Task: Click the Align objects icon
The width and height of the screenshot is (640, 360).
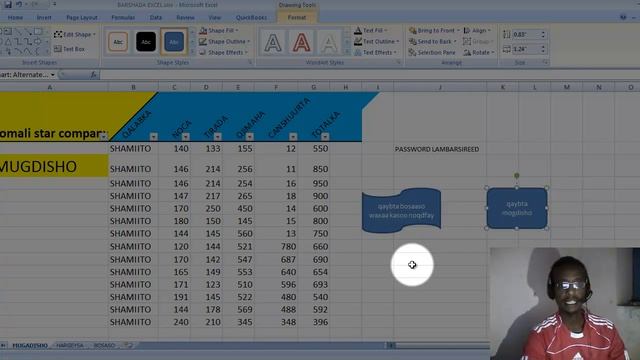Action: (467, 31)
